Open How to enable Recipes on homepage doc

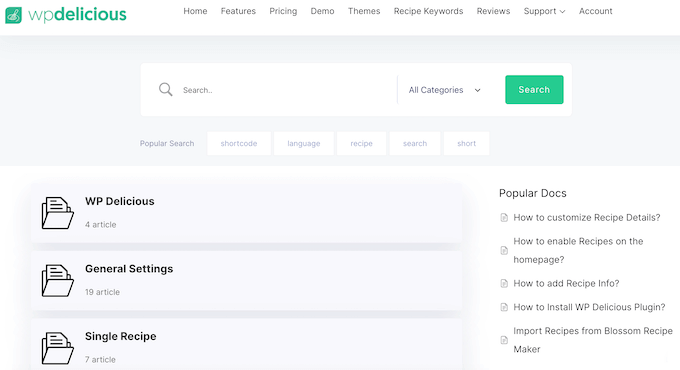pyautogui.click(x=578, y=250)
